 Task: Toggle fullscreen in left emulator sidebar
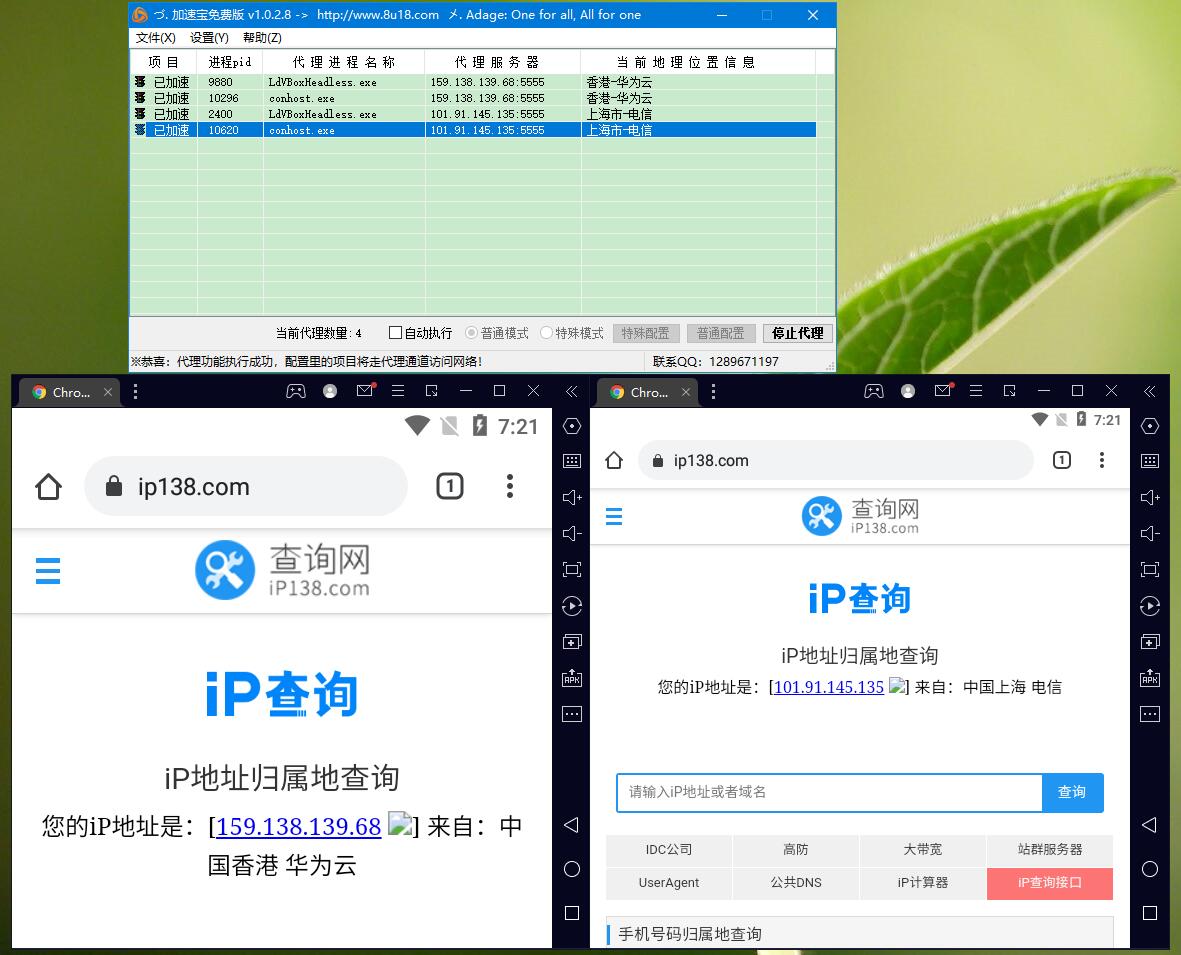pyautogui.click(x=572, y=569)
